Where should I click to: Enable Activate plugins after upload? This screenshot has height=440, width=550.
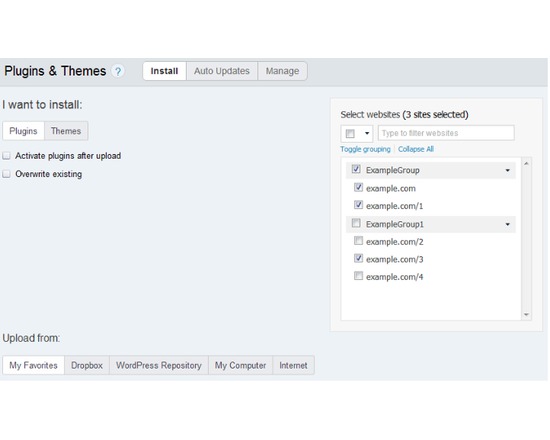tap(6, 155)
